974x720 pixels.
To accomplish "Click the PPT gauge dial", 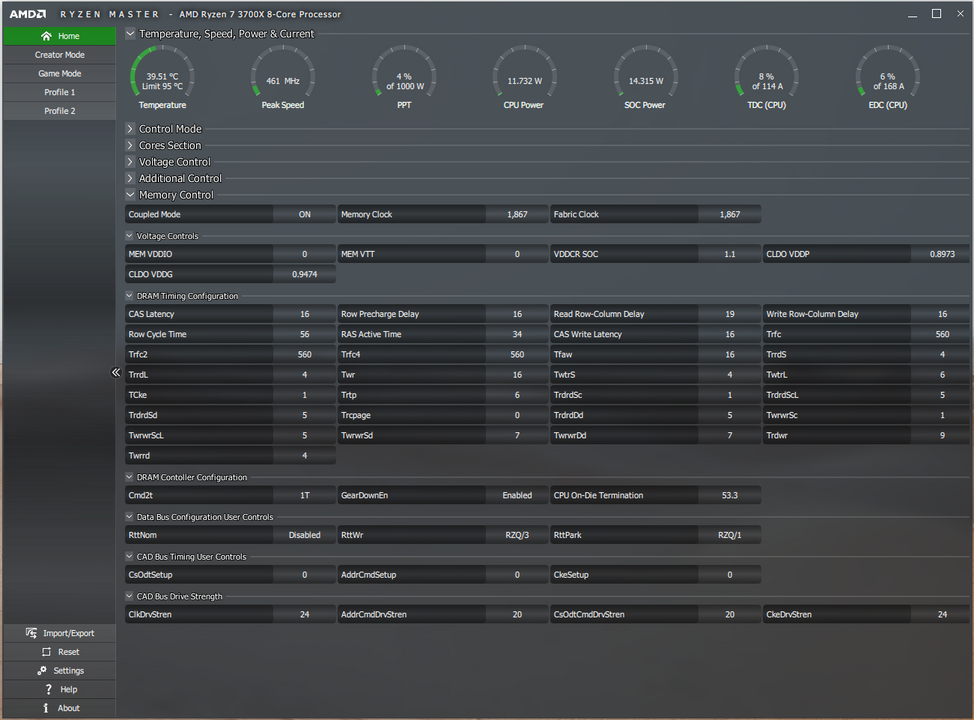I will 404,72.
